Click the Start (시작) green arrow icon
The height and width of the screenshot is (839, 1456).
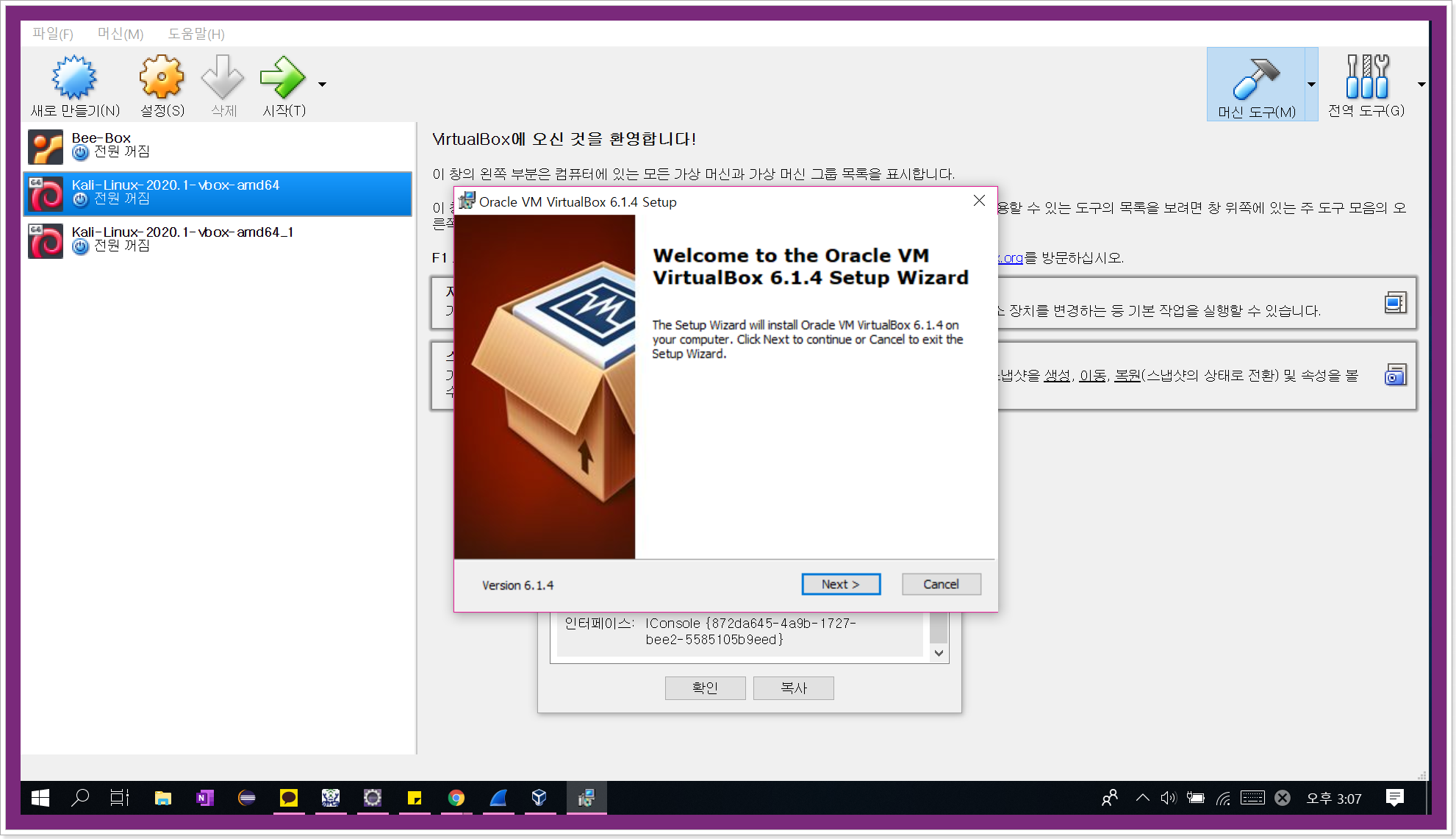click(x=282, y=77)
